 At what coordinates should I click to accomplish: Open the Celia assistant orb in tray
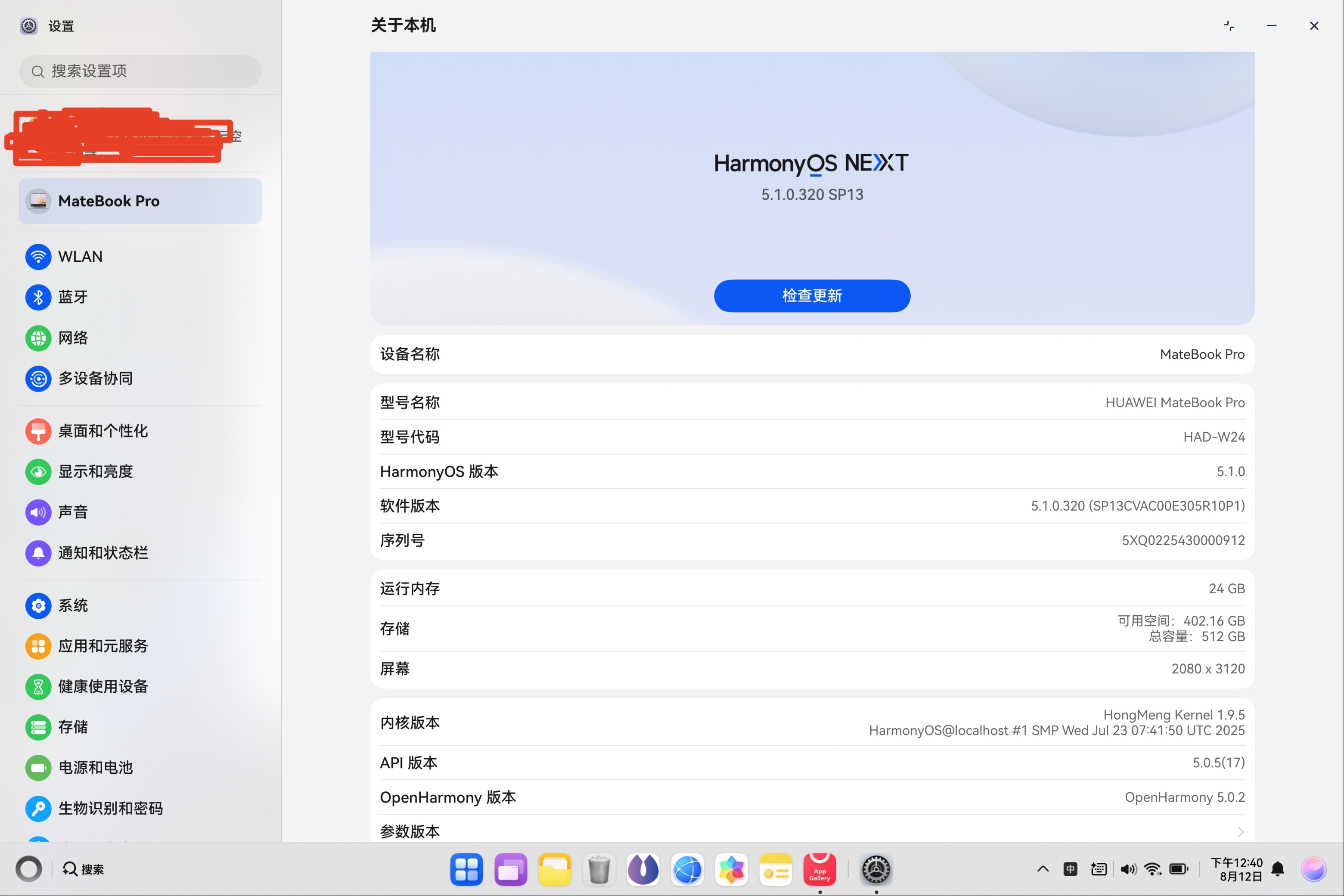1314,869
